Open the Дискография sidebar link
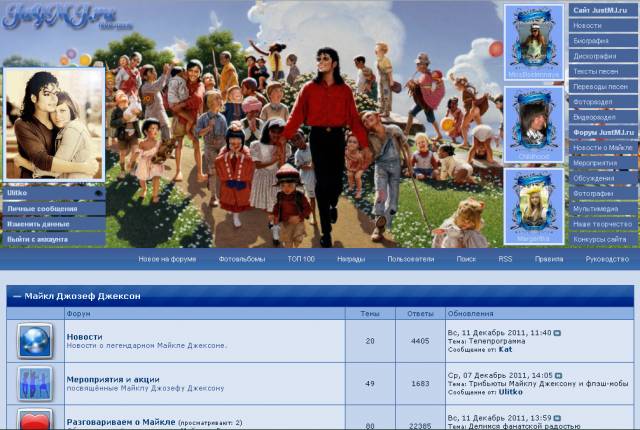640x430 pixels. click(594, 56)
